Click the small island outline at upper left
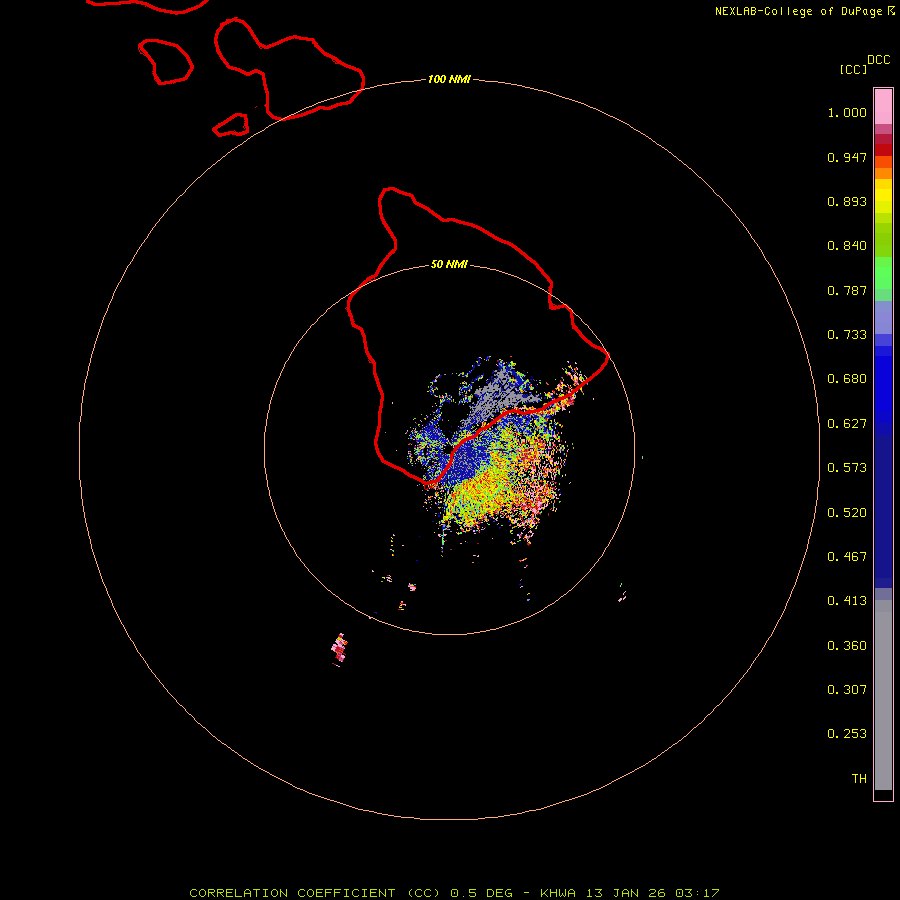This screenshot has width=900, height=900. 166,61
